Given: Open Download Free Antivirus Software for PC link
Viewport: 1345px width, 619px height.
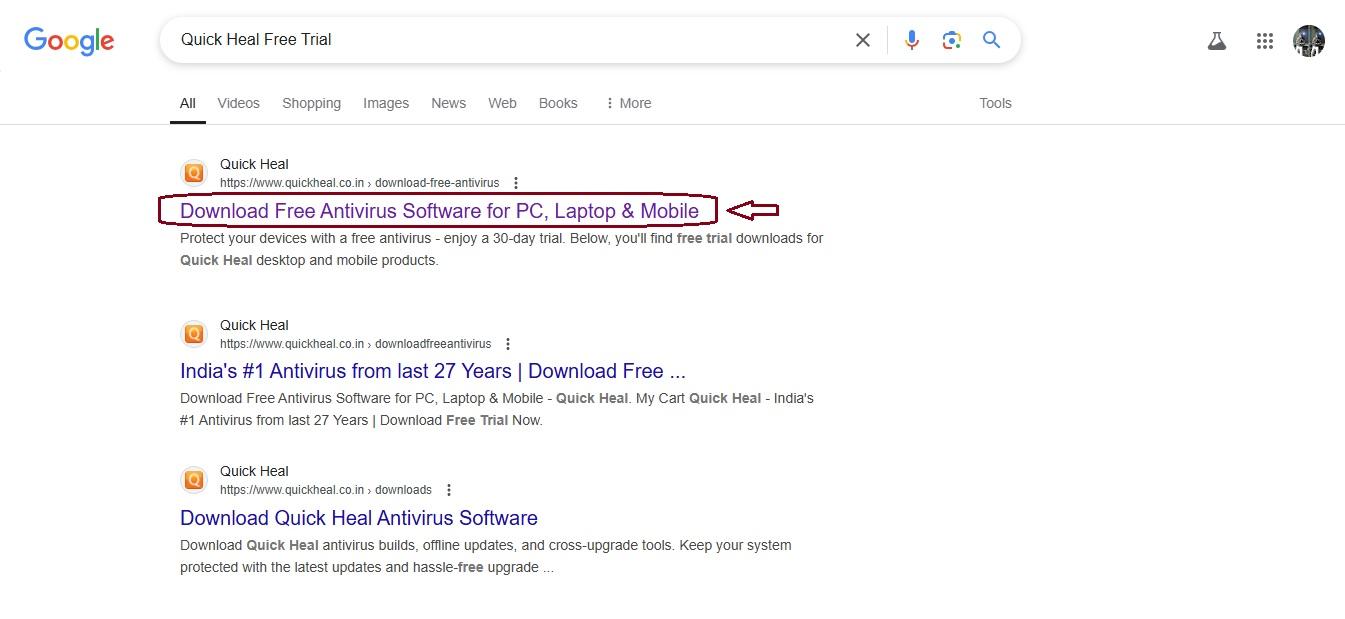Looking at the screenshot, I should point(439,211).
